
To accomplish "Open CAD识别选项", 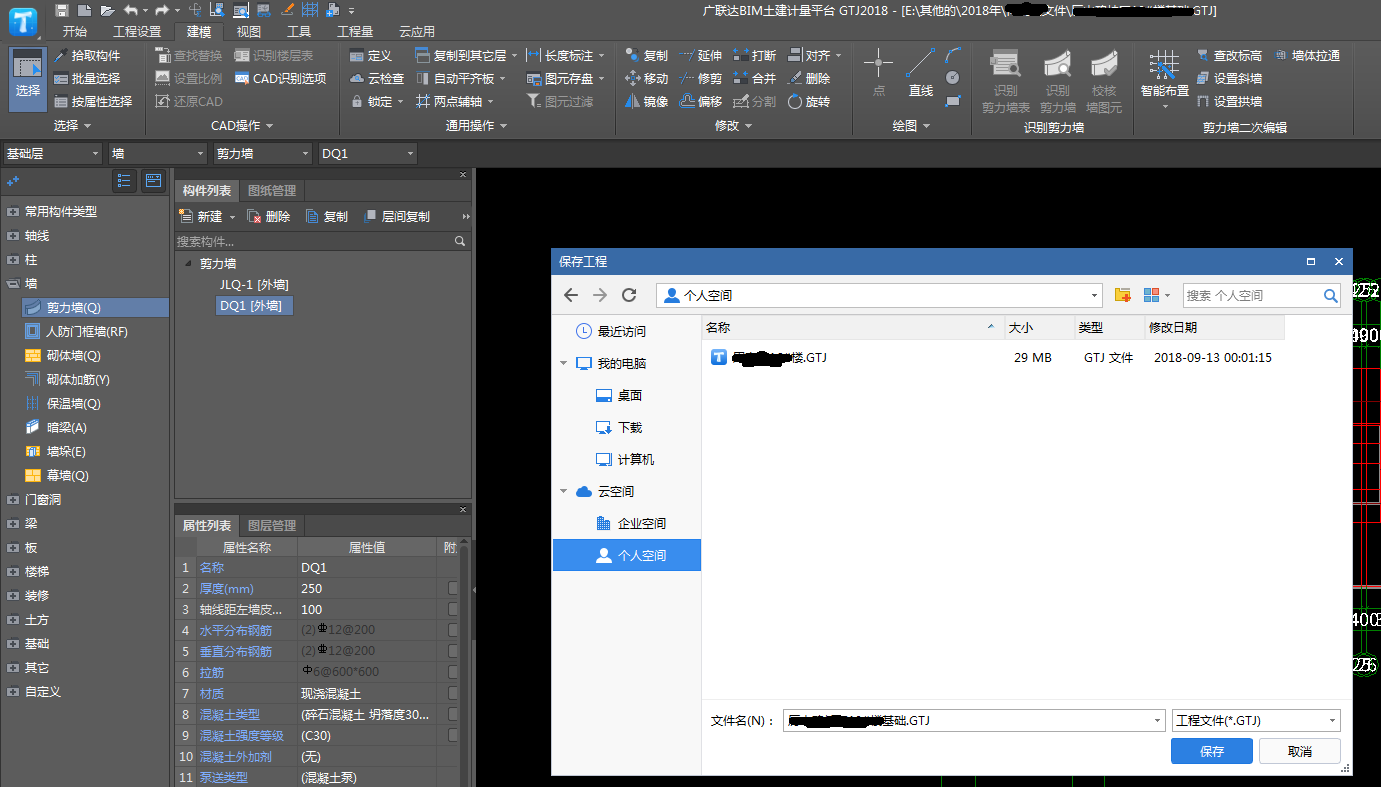I will click(281, 78).
